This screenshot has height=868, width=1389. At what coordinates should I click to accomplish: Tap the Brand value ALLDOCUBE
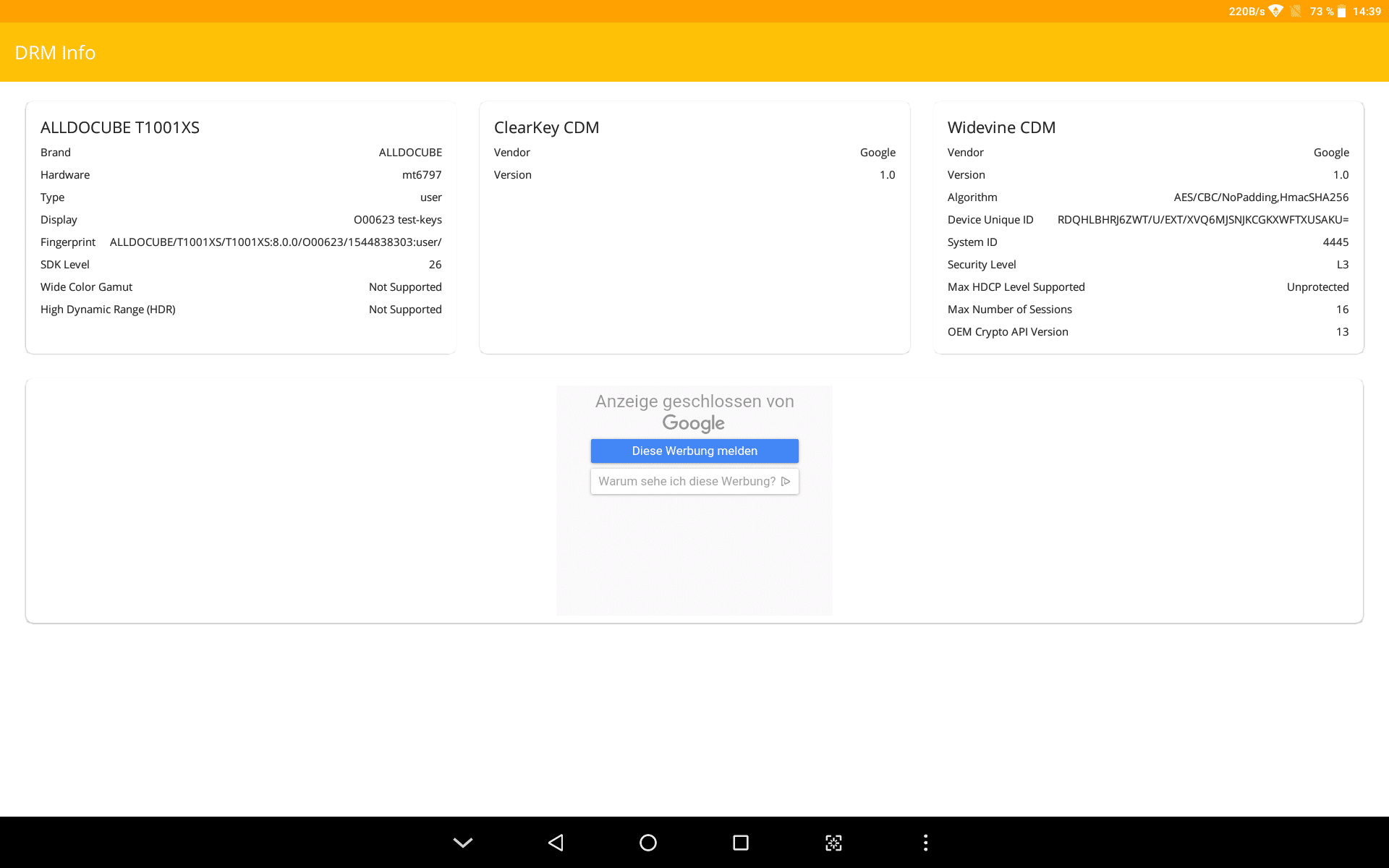point(410,152)
